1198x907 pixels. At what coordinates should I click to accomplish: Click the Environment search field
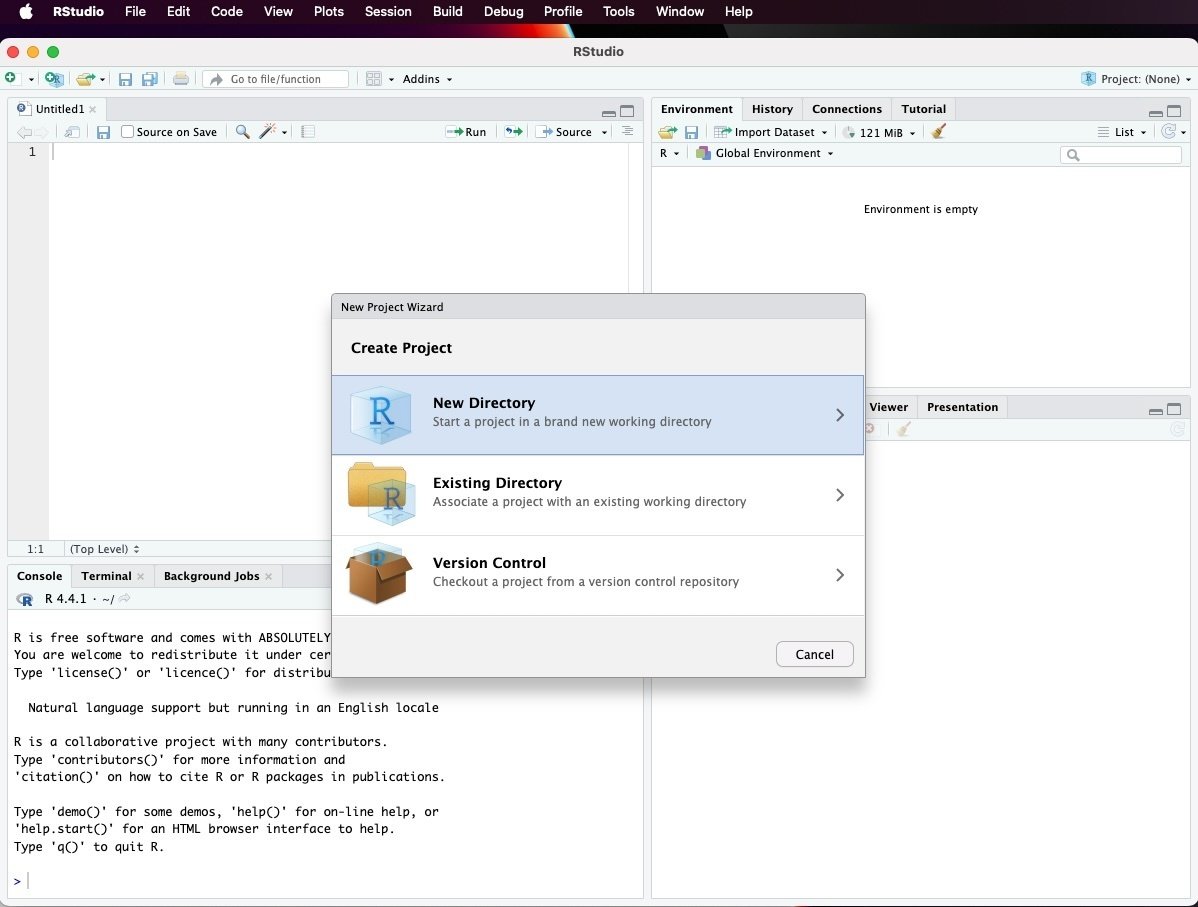(1121, 155)
